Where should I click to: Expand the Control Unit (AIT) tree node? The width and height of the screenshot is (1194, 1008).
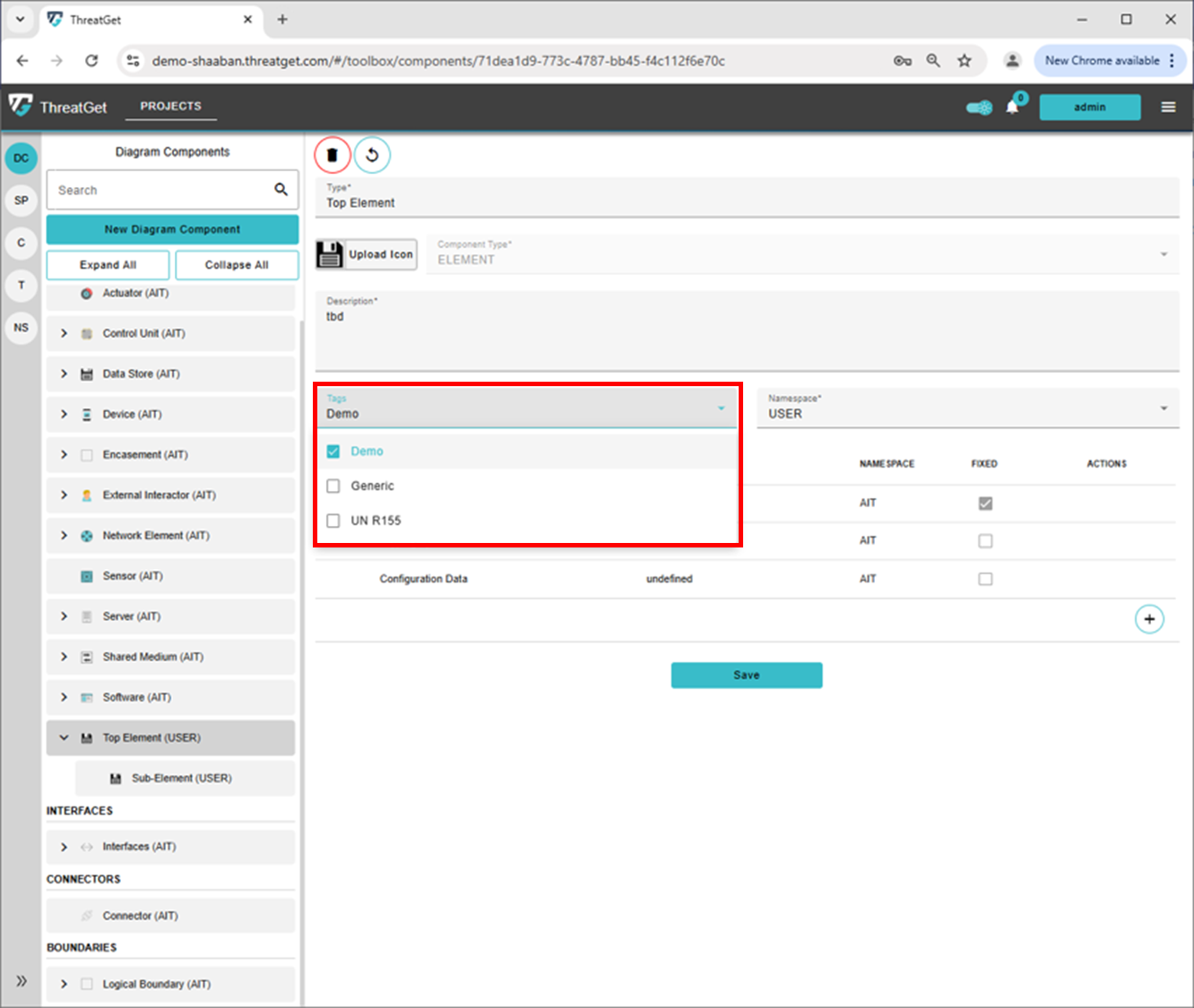point(64,333)
